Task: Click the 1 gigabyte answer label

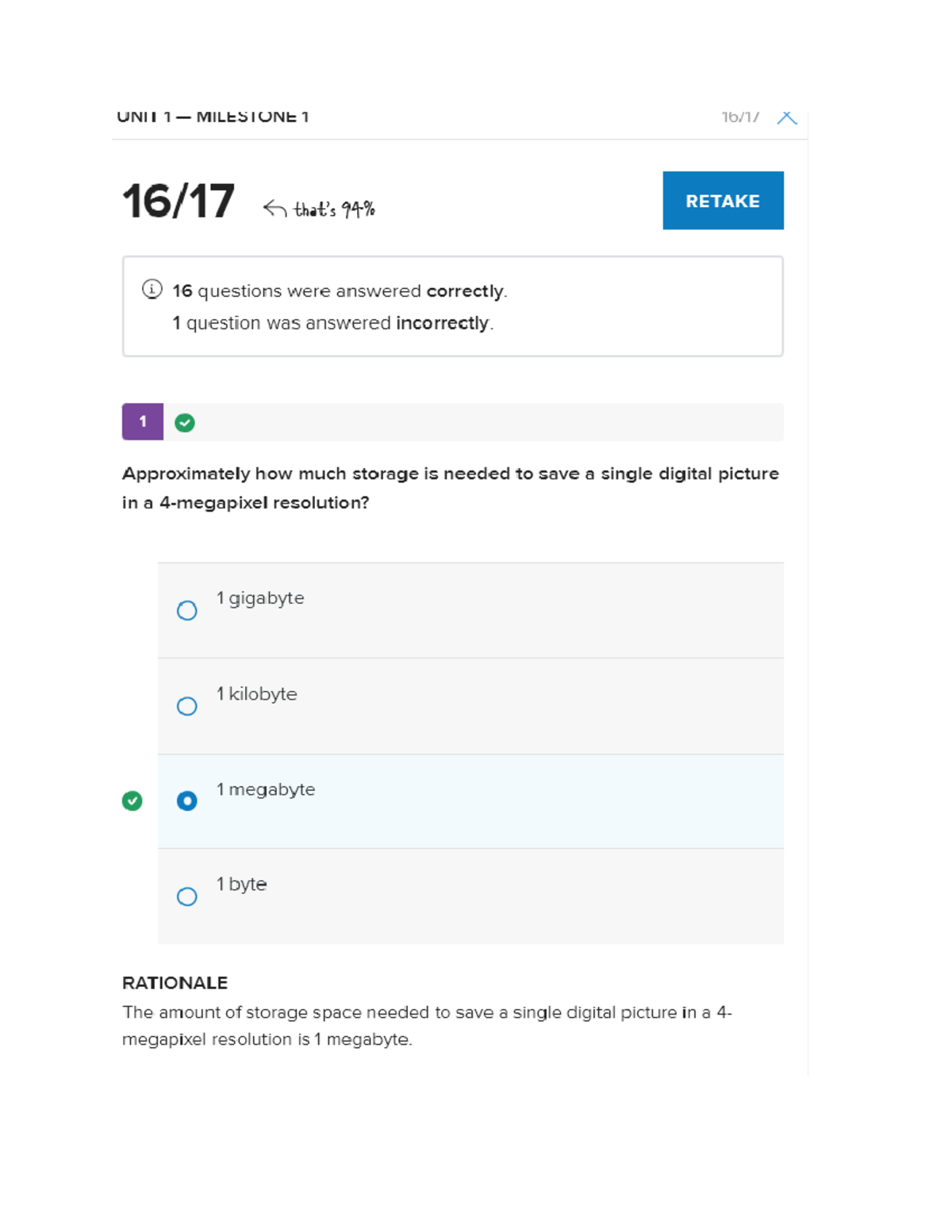Action: click(x=260, y=598)
